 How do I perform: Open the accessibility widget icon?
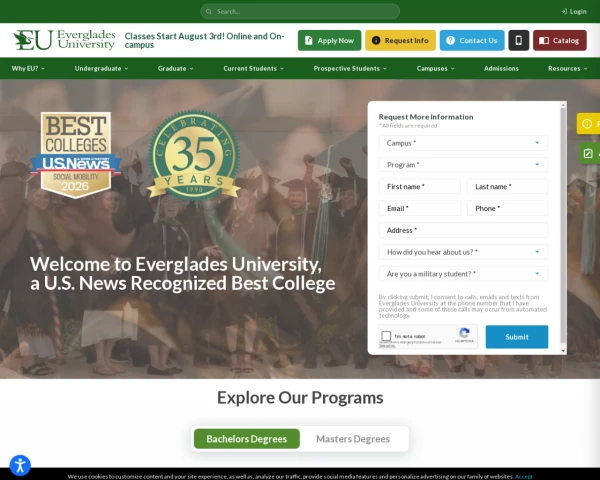tap(20, 465)
